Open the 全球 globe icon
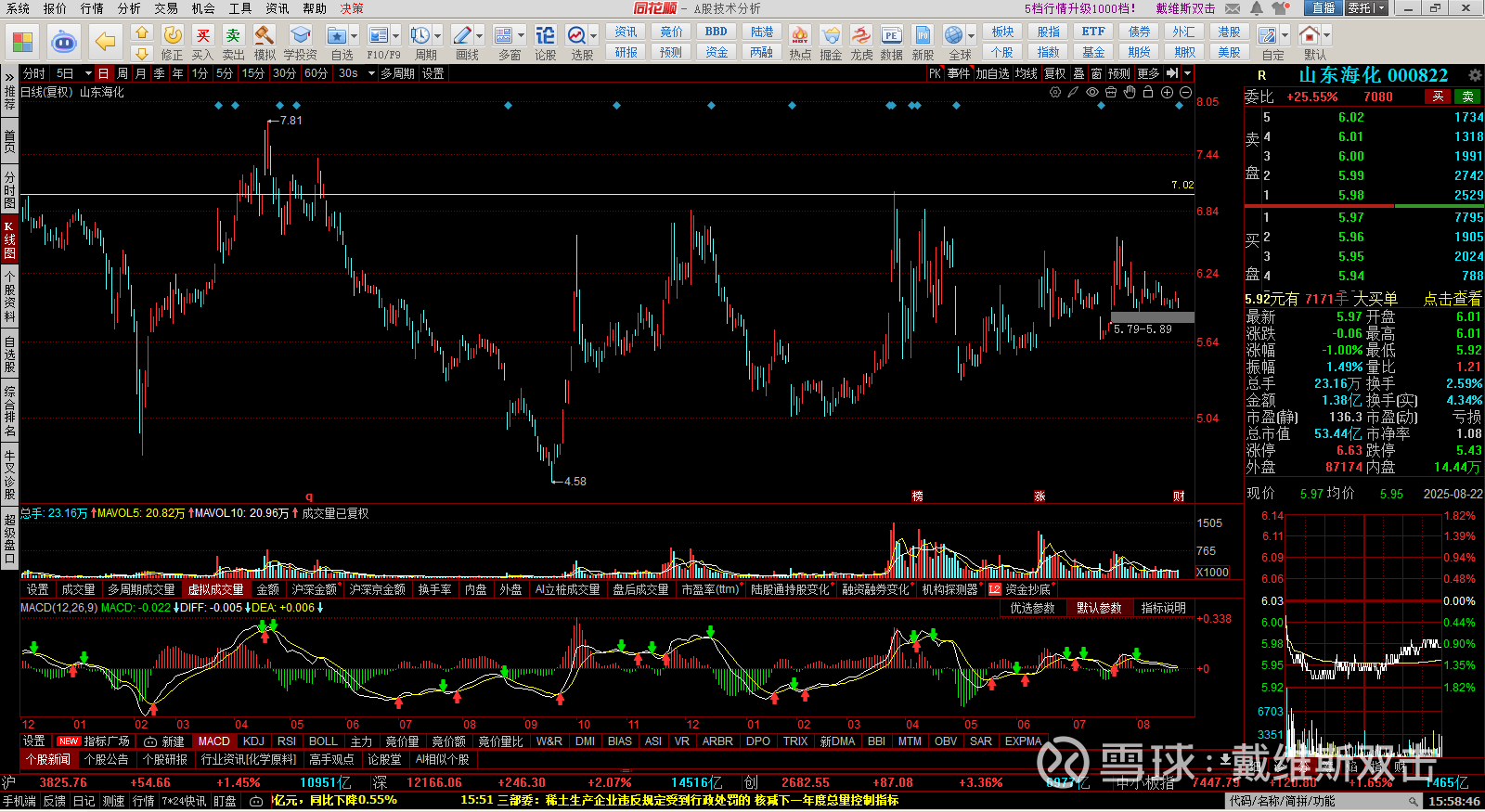The image size is (1485, 812). 954,35
